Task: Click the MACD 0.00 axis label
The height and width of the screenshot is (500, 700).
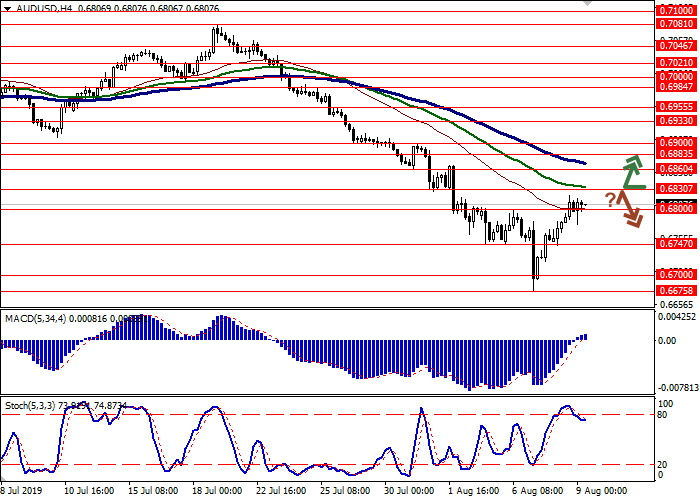Action: (x=666, y=341)
